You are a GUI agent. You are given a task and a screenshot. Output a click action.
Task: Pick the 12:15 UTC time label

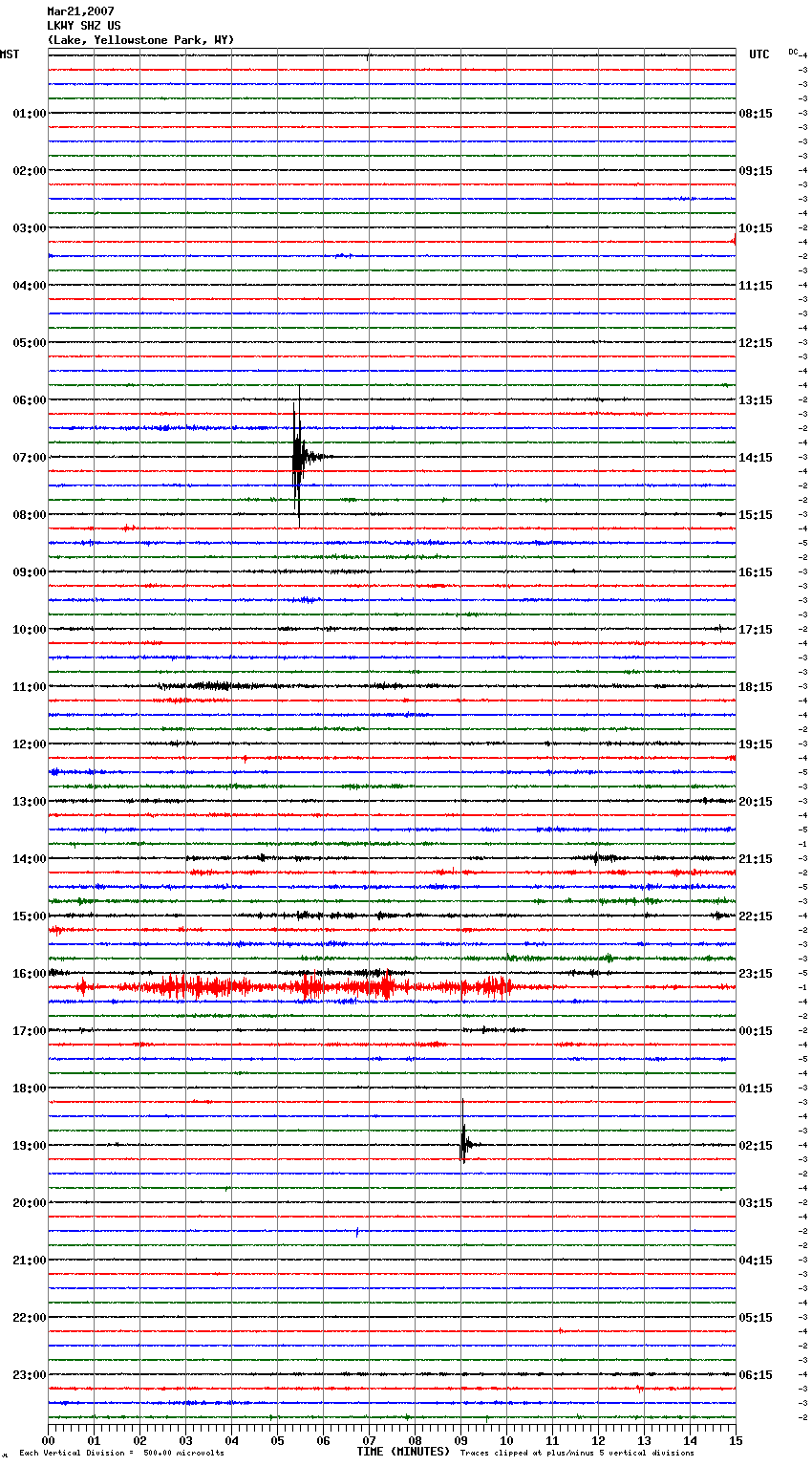(x=756, y=343)
